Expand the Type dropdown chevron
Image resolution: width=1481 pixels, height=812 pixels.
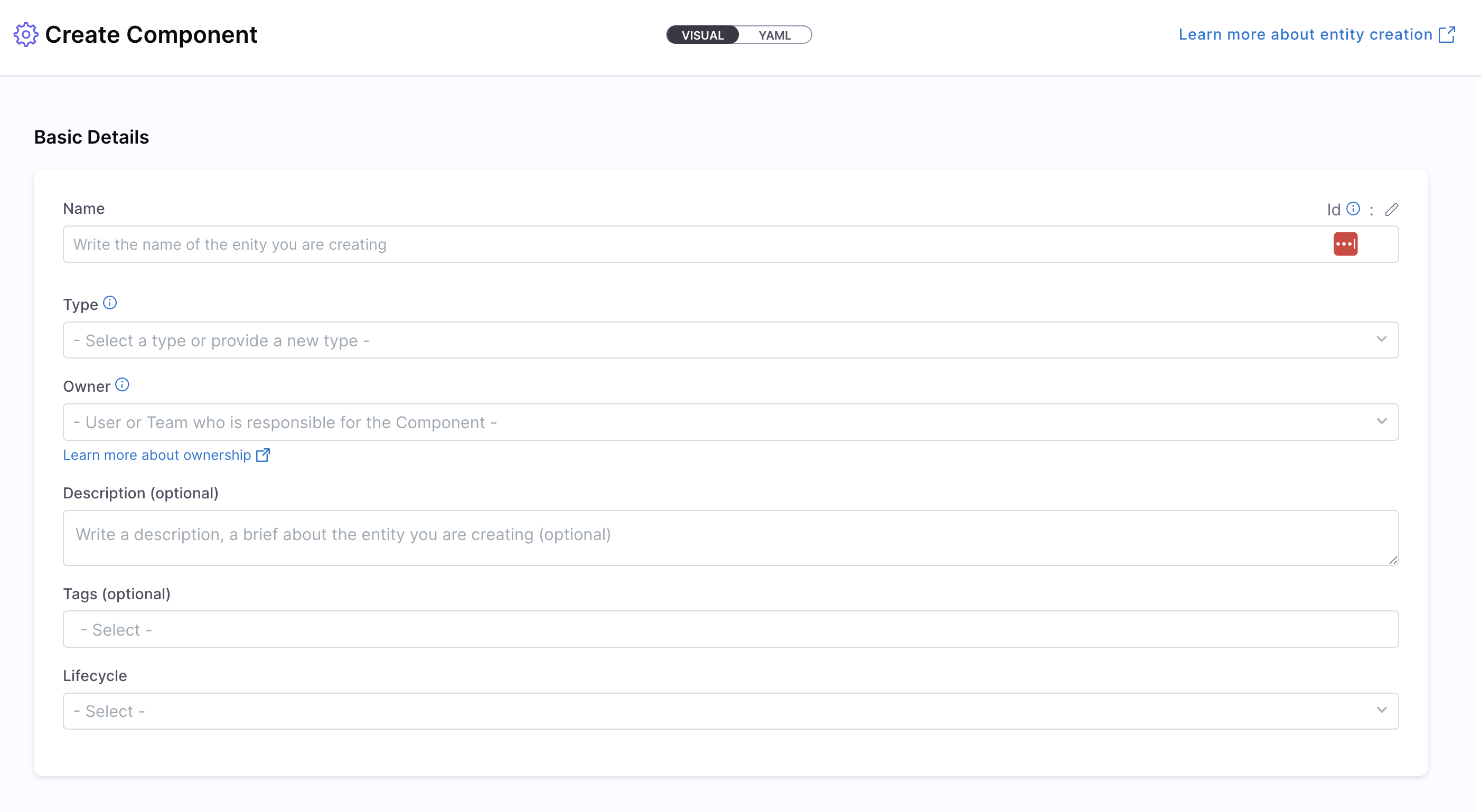[1382, 339]
